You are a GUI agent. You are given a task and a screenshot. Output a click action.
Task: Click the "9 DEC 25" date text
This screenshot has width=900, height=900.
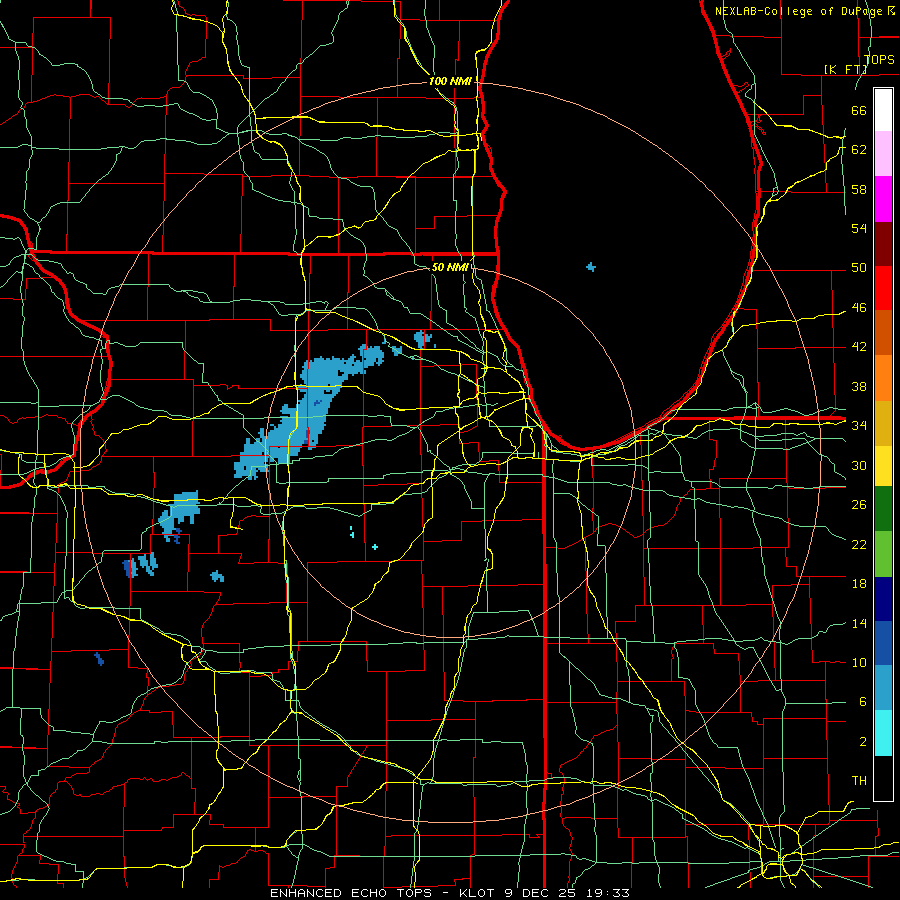(541, 893)
